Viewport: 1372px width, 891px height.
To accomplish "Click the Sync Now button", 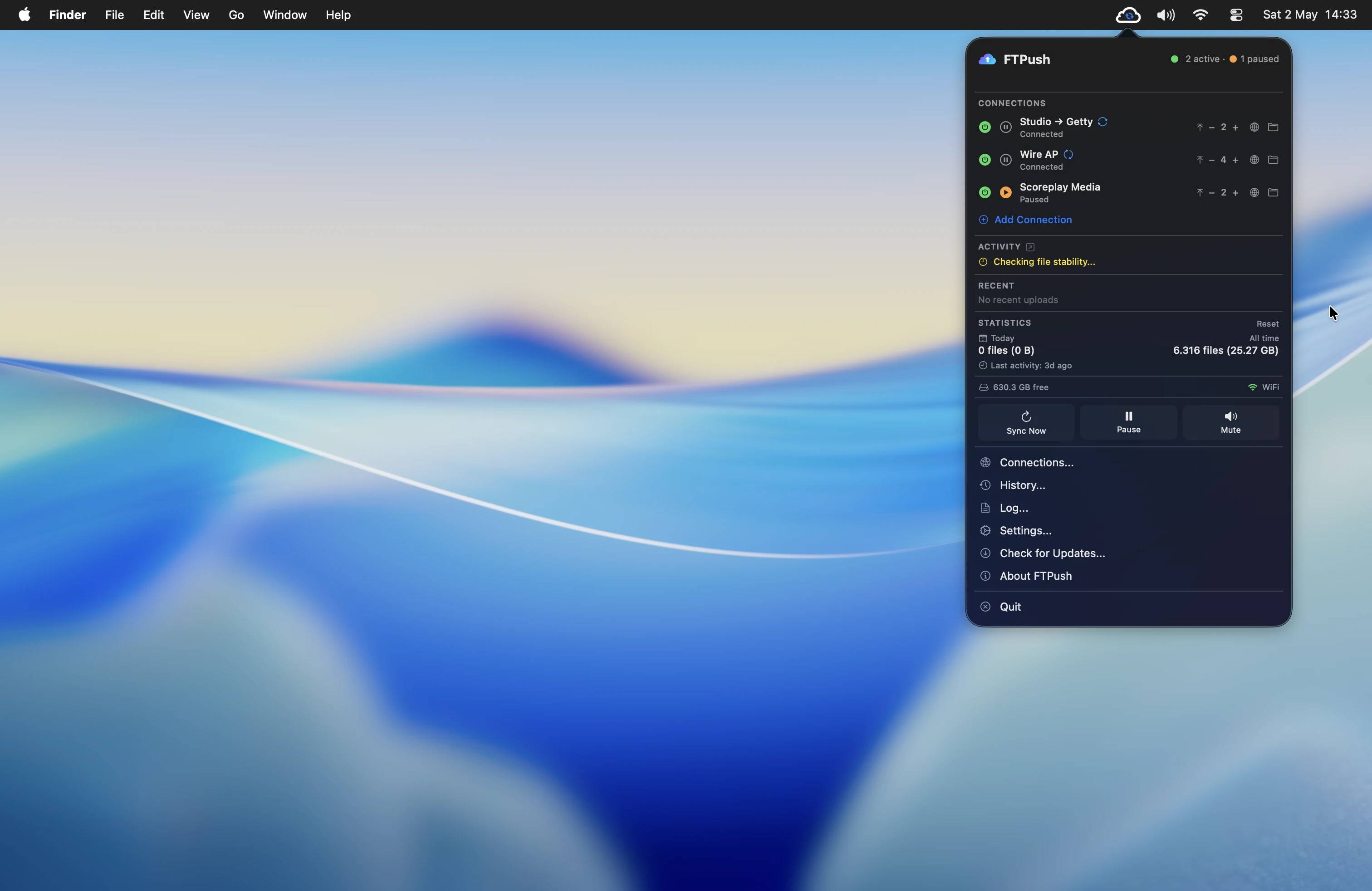I will [1025, 422].
